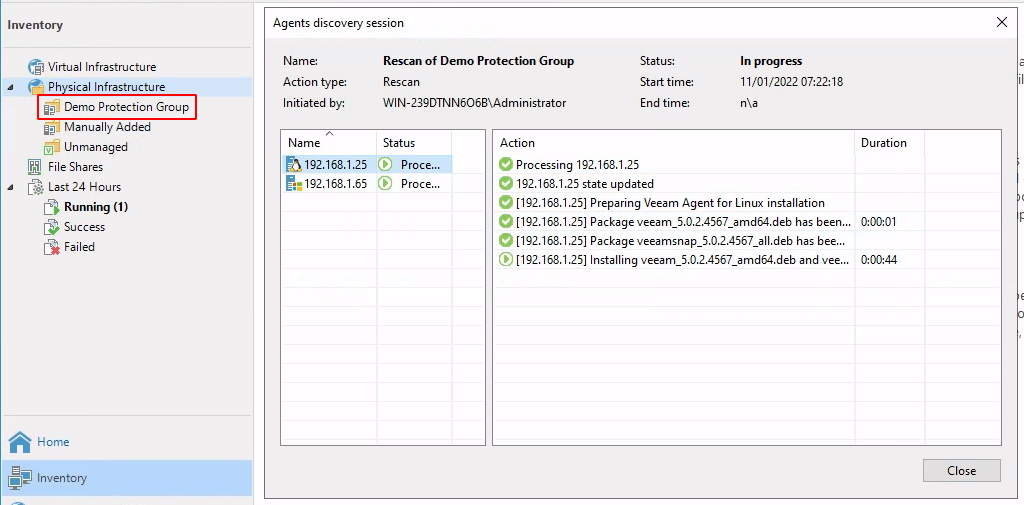
Task: Collapse the Last 24 Hours tree node
Action: [x=10, y=187]
